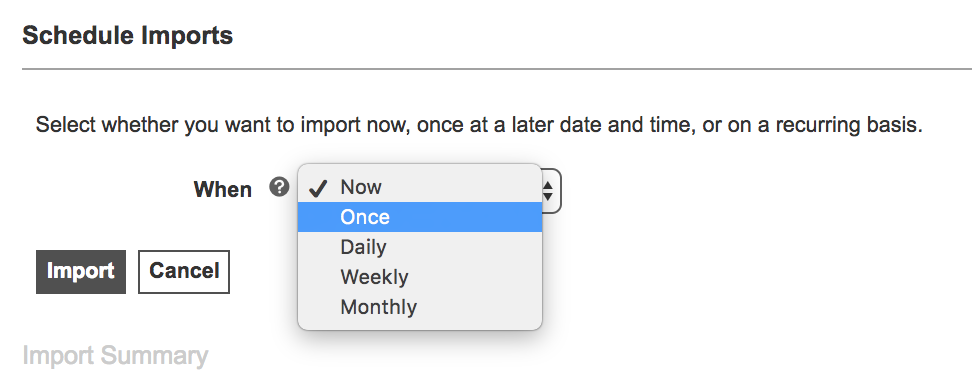972x382 pixels.
Task: Click the up arrow of When selector
Action: point(548,185)
